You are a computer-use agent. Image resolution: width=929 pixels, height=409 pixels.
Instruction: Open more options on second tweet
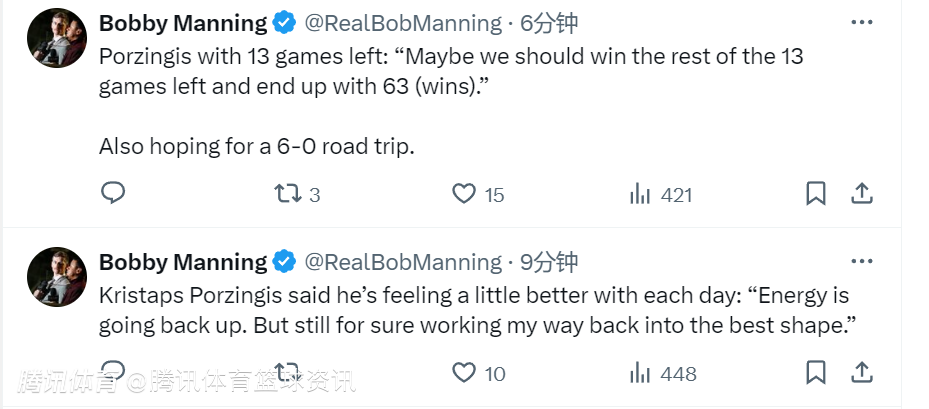(861, 261)
